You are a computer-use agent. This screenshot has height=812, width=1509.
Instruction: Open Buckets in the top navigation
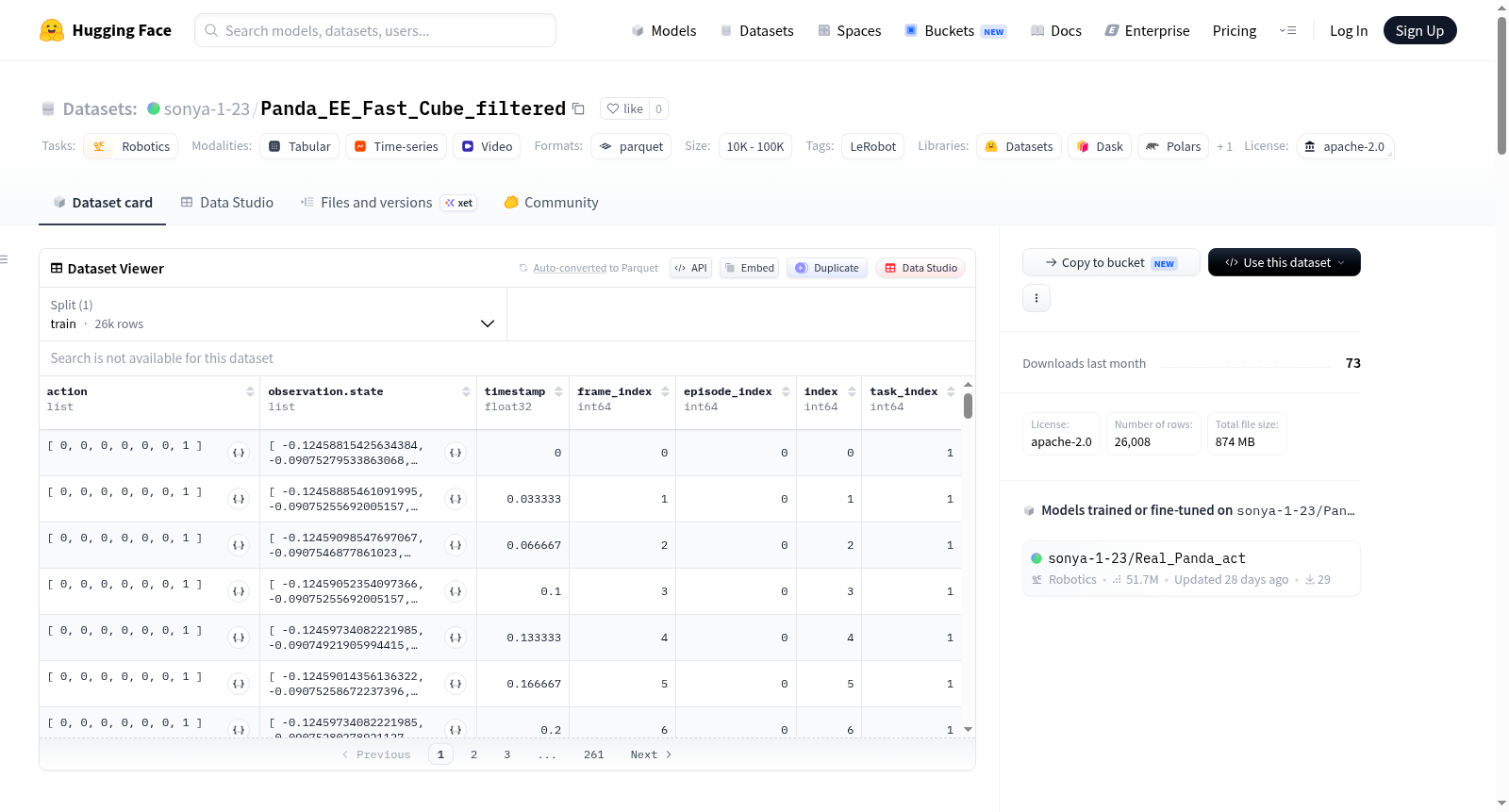[955, 31]
